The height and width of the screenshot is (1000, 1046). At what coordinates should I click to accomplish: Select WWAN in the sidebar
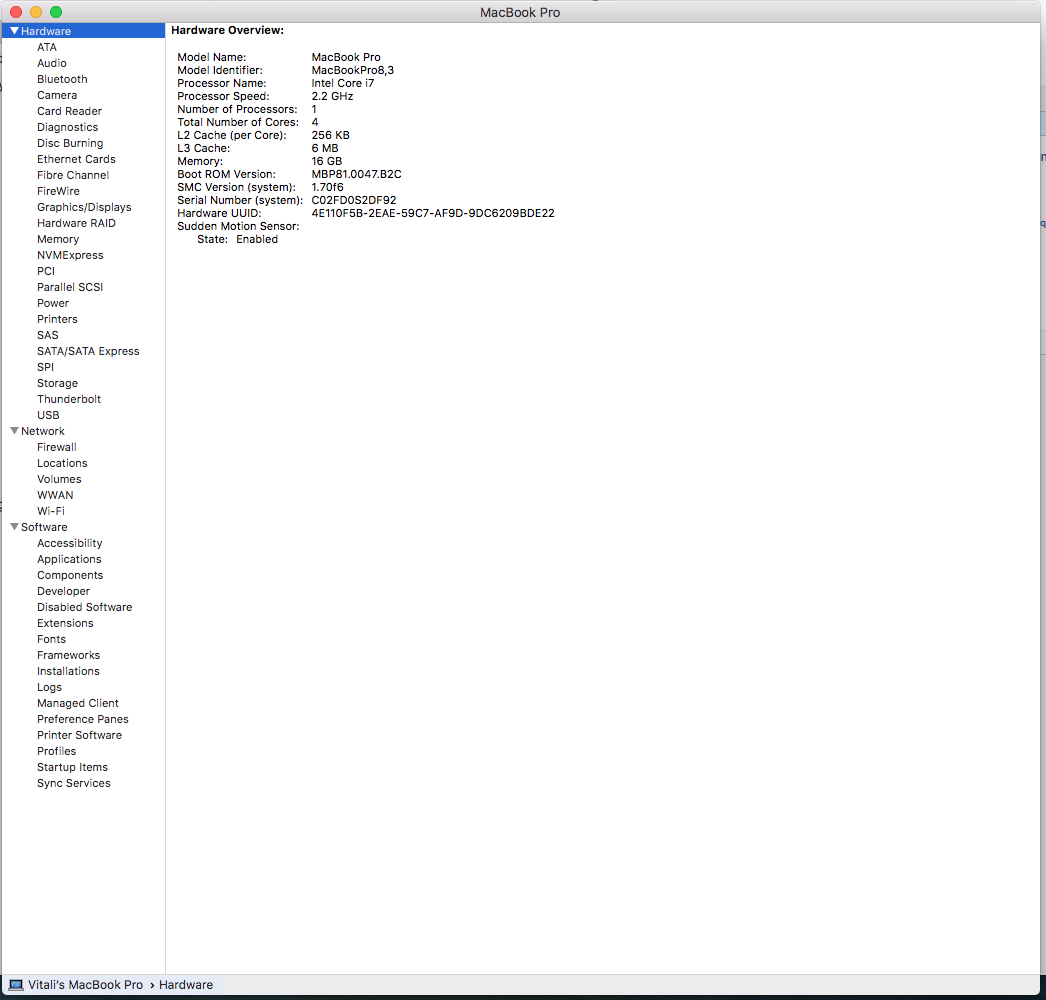pos(55,495)
